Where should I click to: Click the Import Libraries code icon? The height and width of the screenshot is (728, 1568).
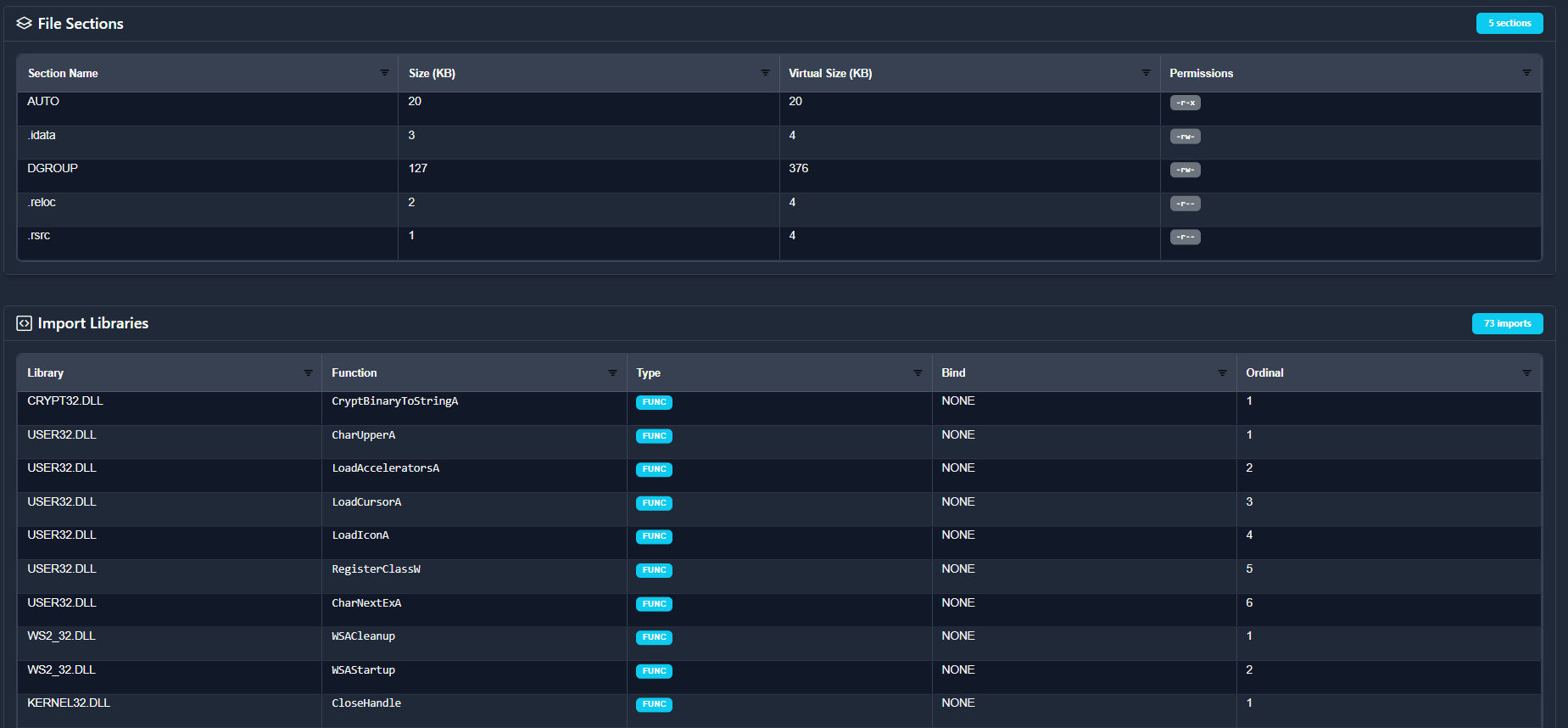point(24,323)
